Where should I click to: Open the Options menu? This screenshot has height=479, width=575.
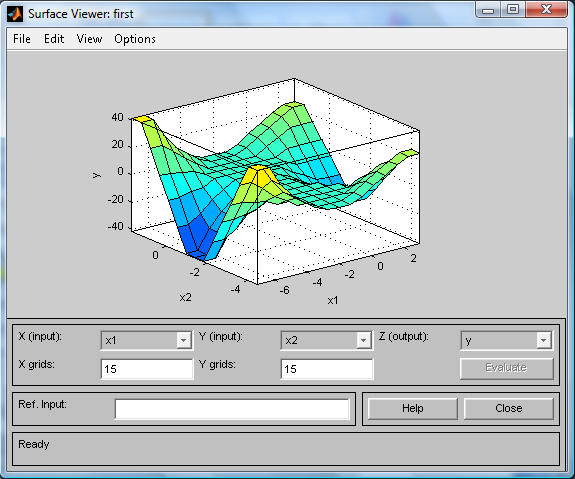(x=135, y=39)
